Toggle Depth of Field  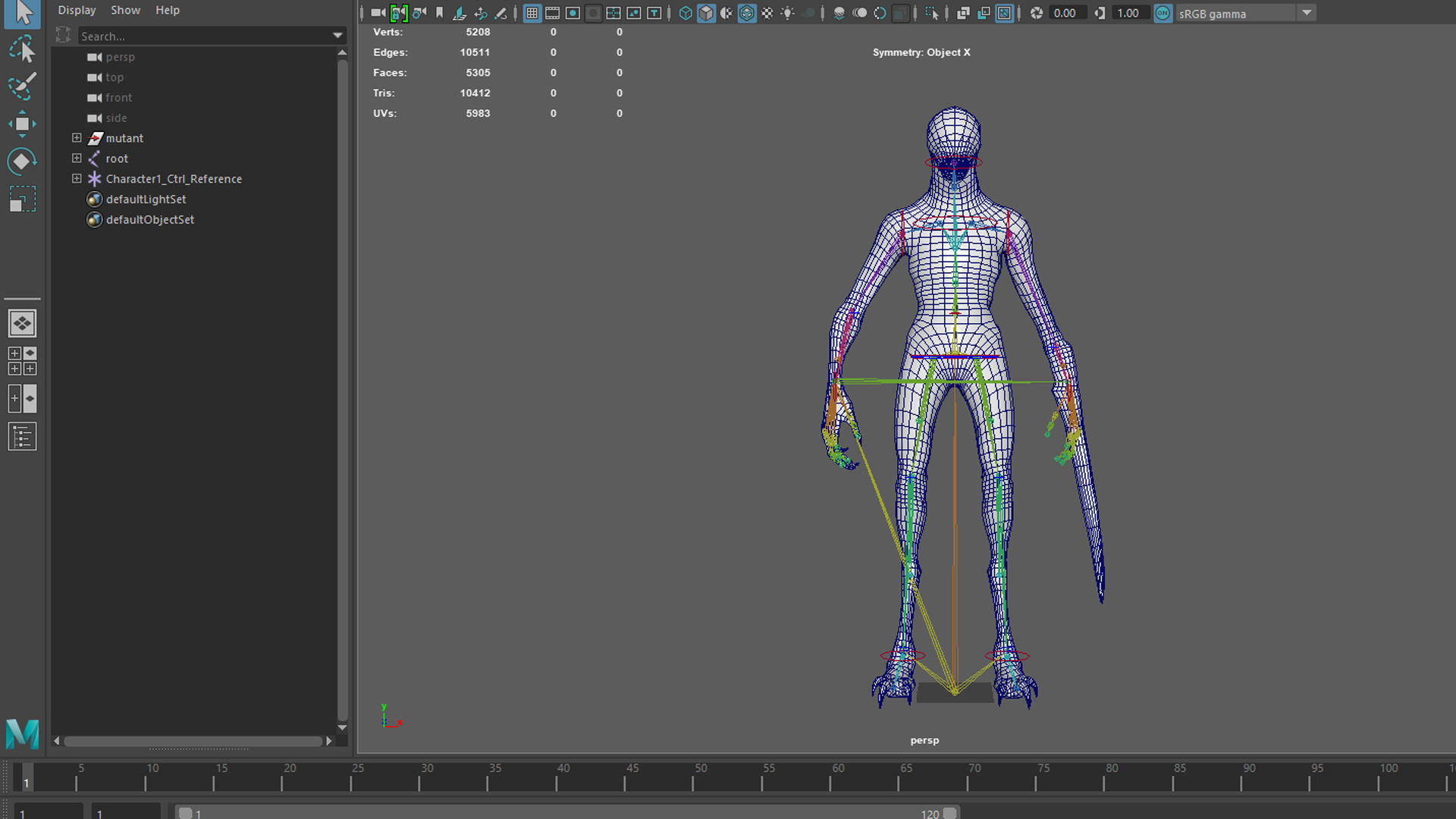(x=900, y=13)
